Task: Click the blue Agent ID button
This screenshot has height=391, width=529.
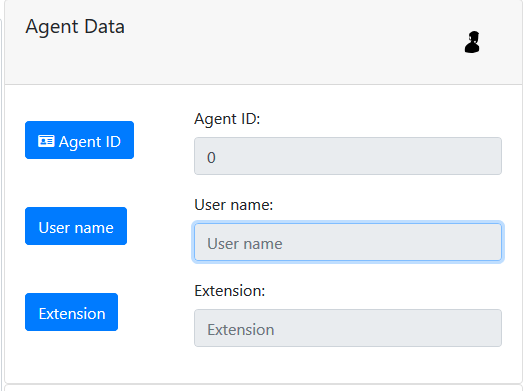Action: click(x=79, y=140)
